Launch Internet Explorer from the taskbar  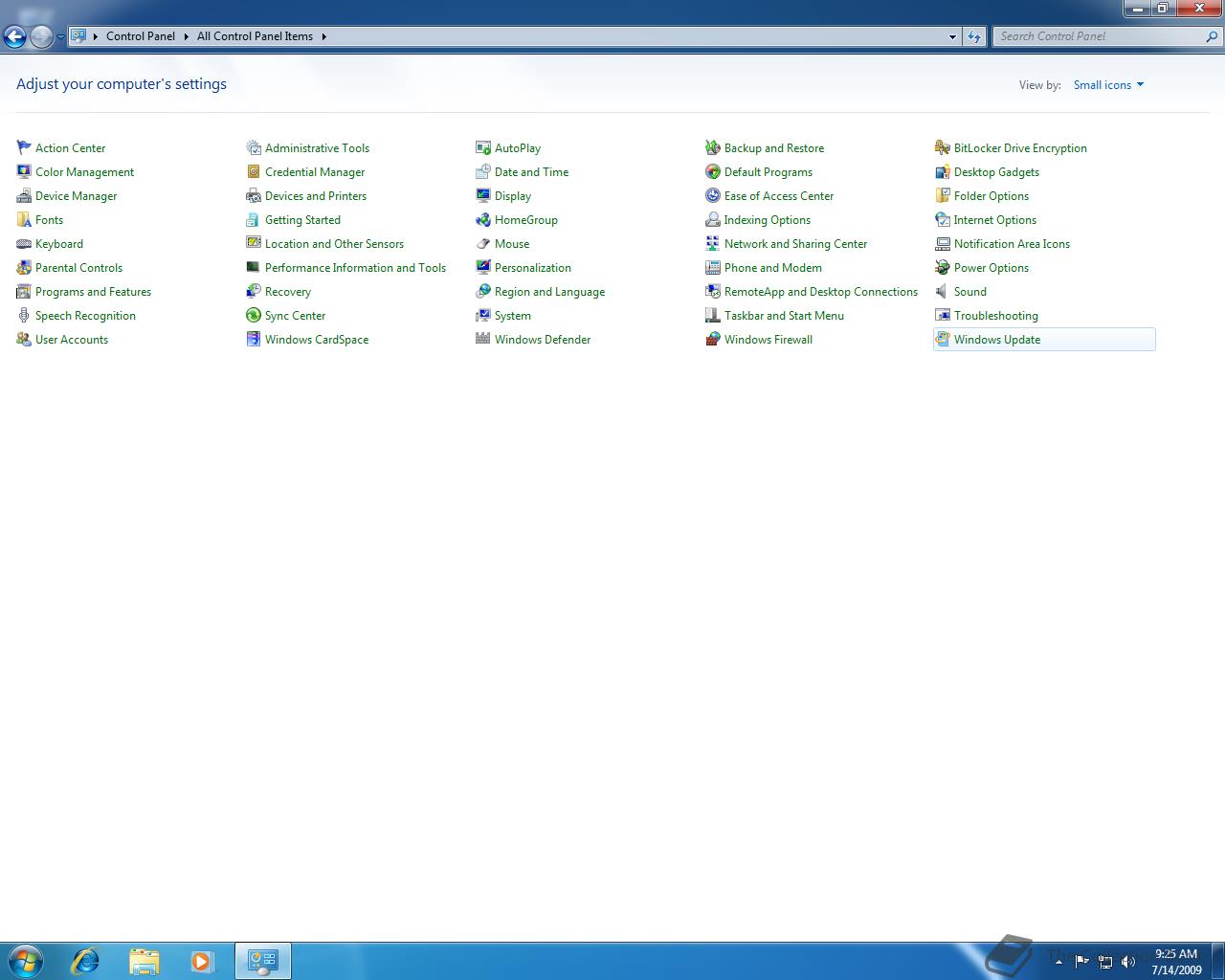[x=85, y=960]
